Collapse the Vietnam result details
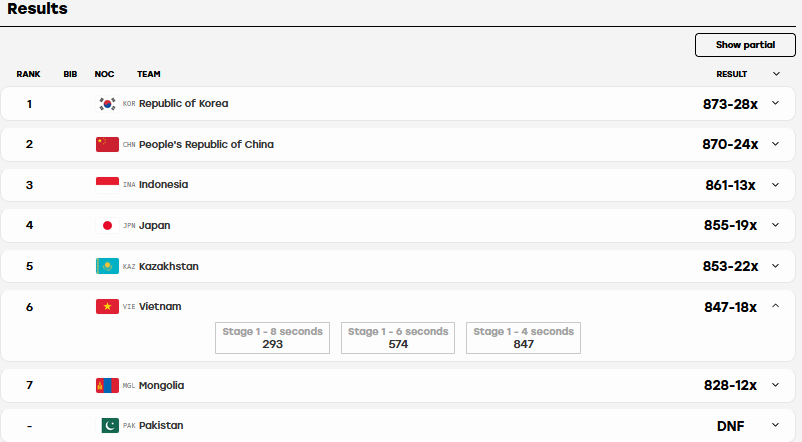This screenshot has height=442, width=802. tap(775, 306)
